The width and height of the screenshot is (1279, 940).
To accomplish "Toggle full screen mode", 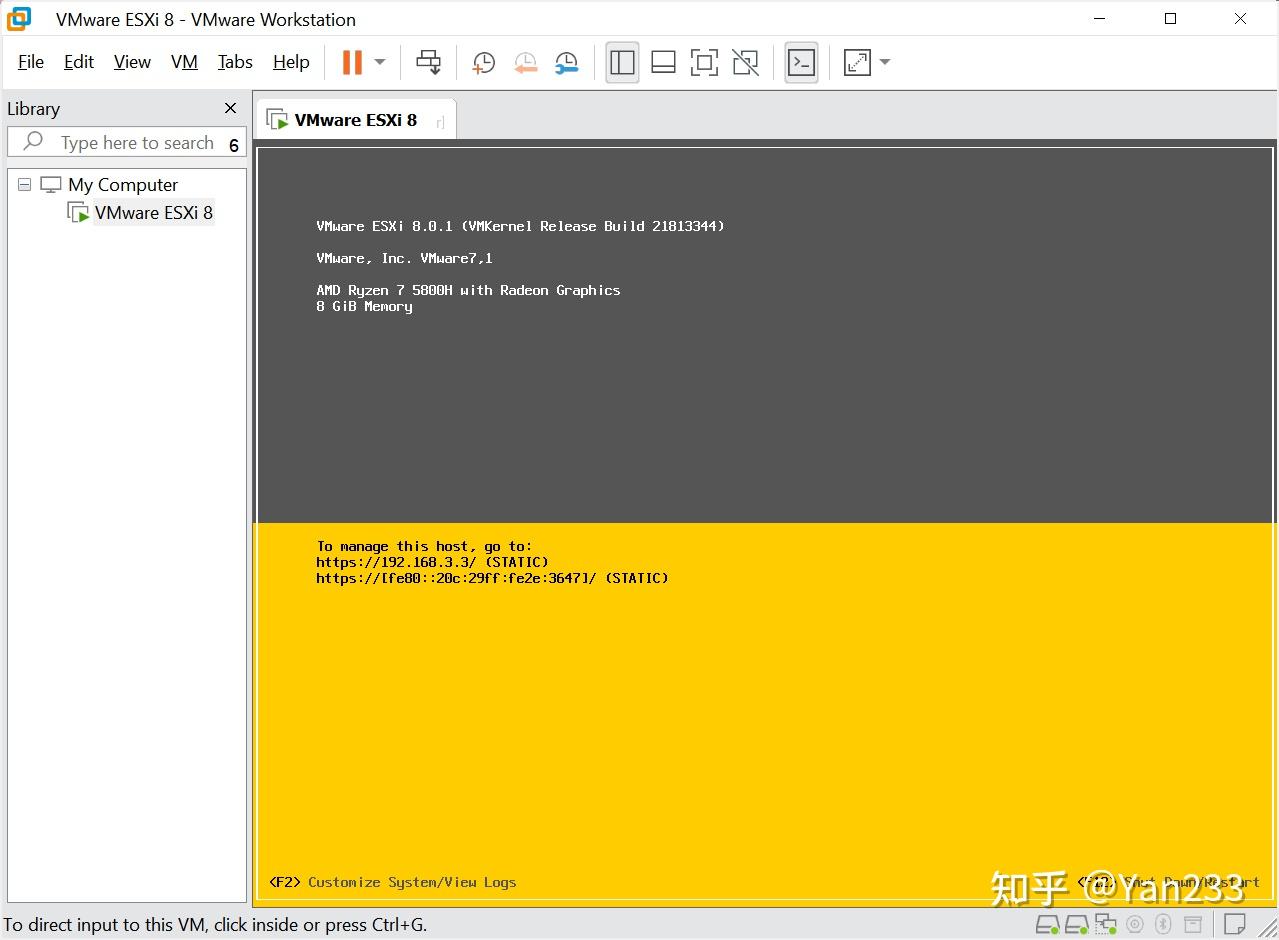I will 704,62.
